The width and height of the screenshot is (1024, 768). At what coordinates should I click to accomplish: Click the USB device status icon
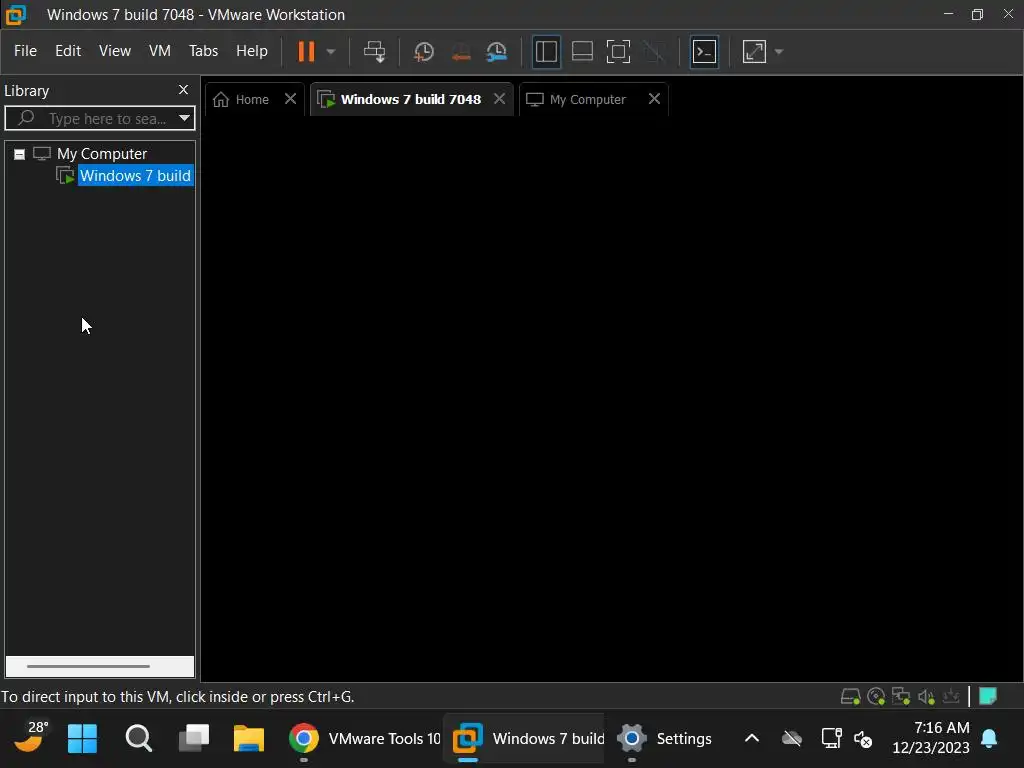pos(951,697)
